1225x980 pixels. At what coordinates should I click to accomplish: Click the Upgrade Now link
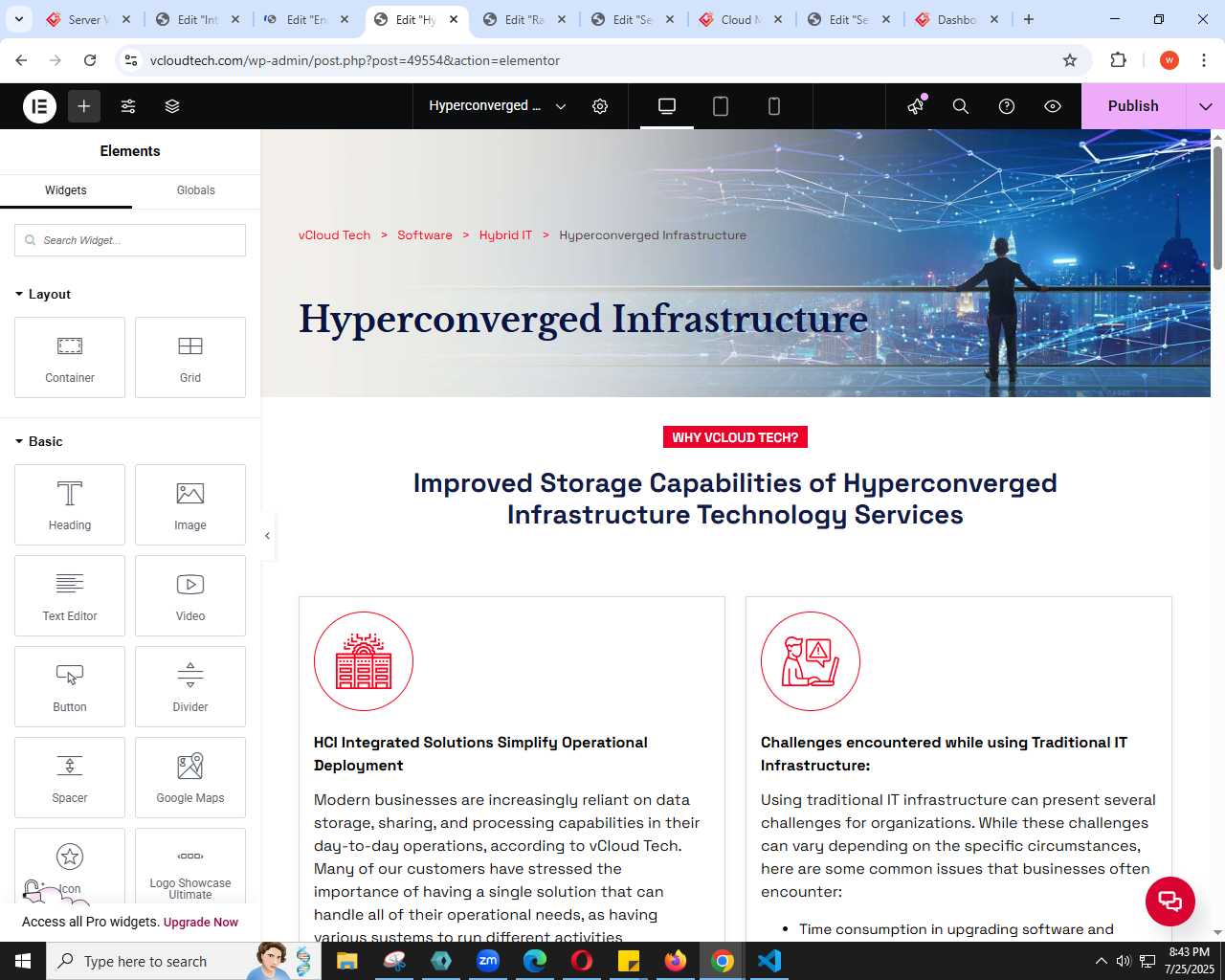tap(201, 923)
